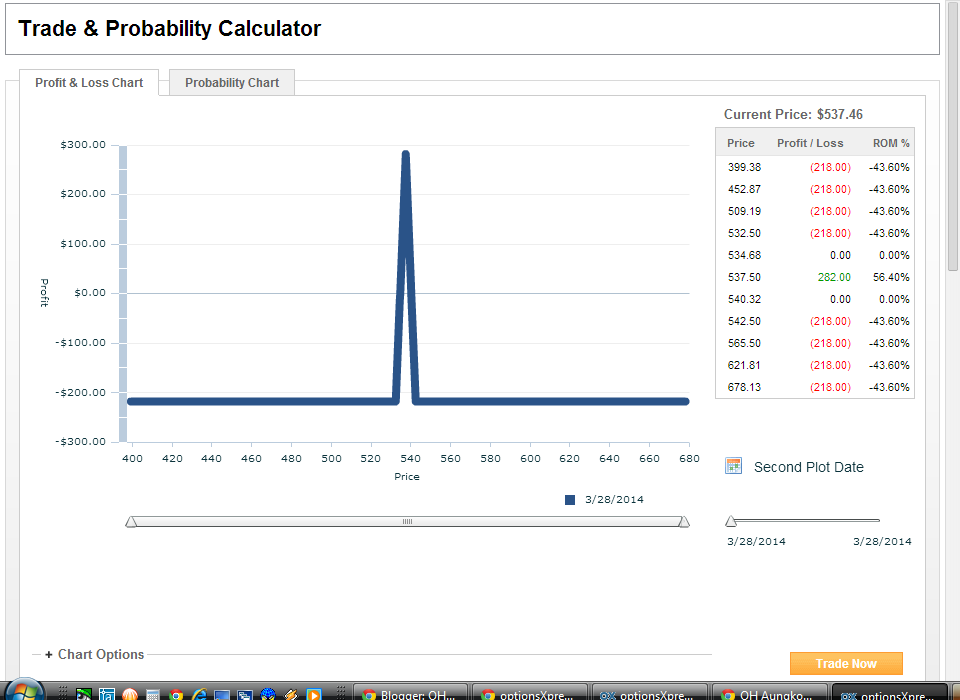Switch to the Probability Chart tab
This screenshot has width=960, height=700.
pyautogui.click(x=231, y=82)
